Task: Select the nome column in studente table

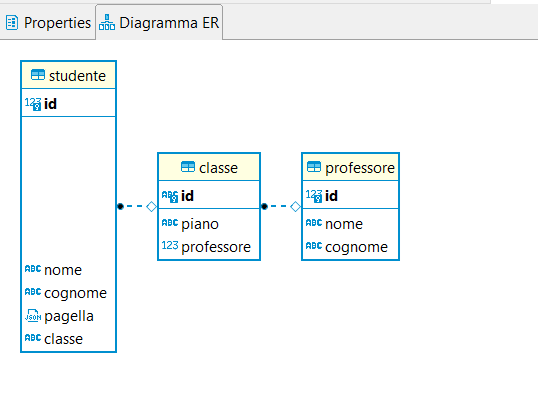Action: (69, 270)
